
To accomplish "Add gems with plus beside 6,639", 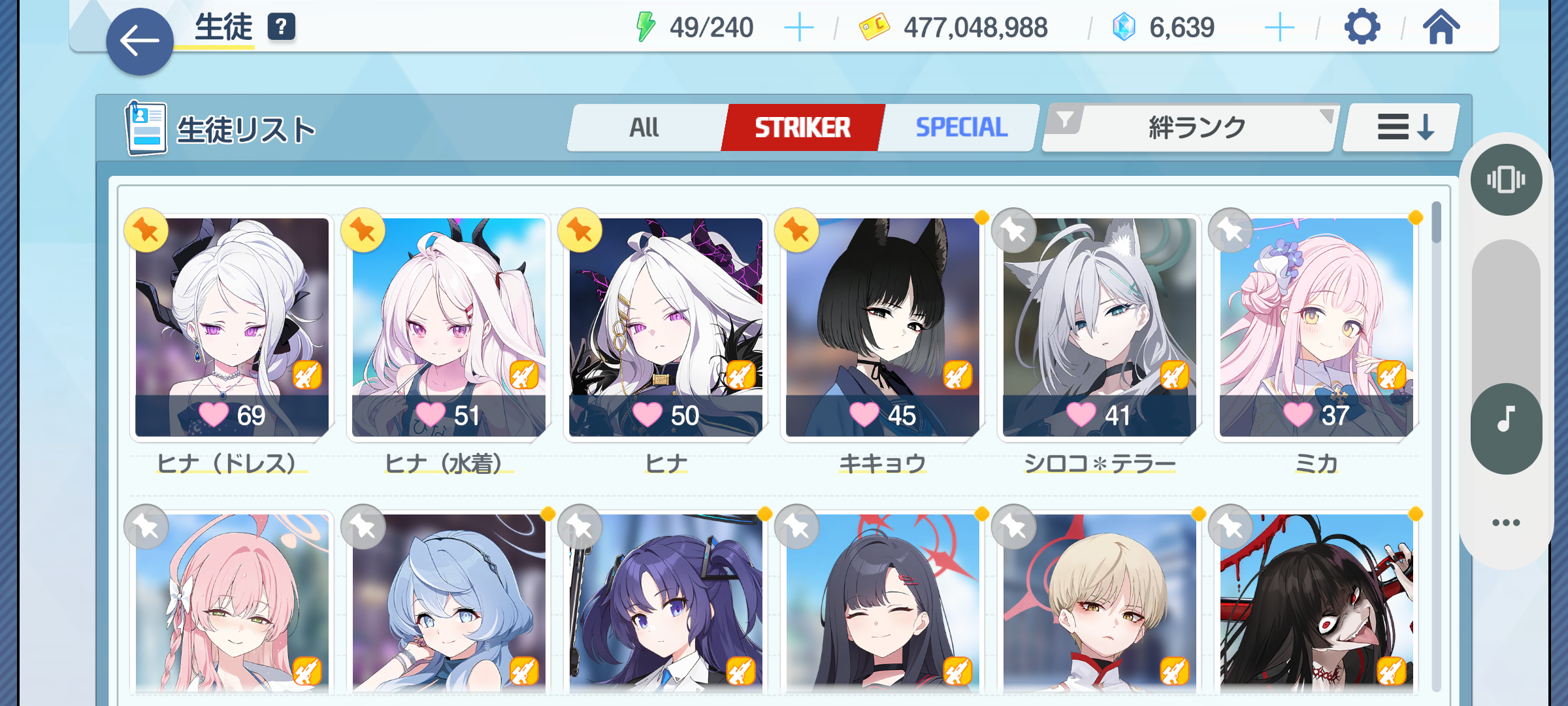I will coord(1279,28).
